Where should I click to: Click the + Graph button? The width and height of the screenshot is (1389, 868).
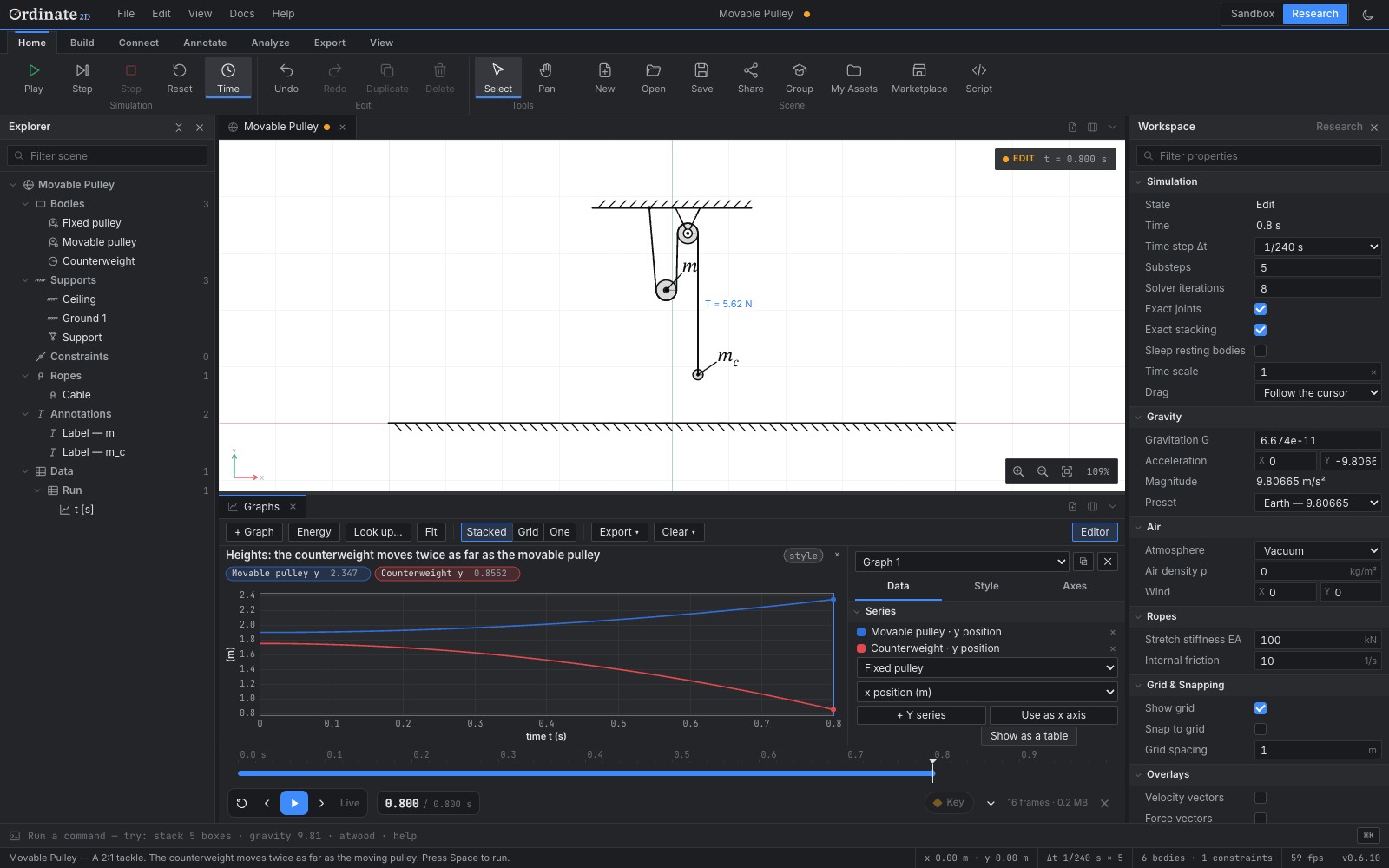coord(254,532)
